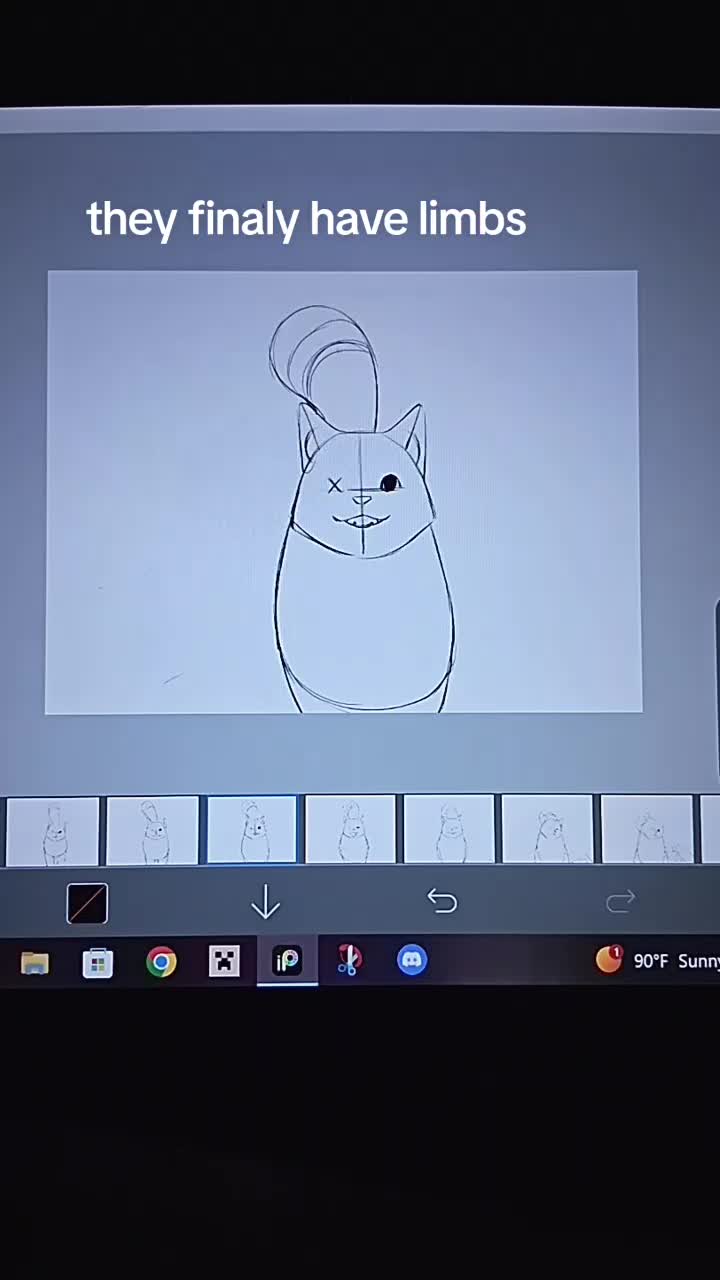Viewport: 720px width, 1280px height.
Task: Click the greyed-out redo arrow
Action: (x=620, y=901)
